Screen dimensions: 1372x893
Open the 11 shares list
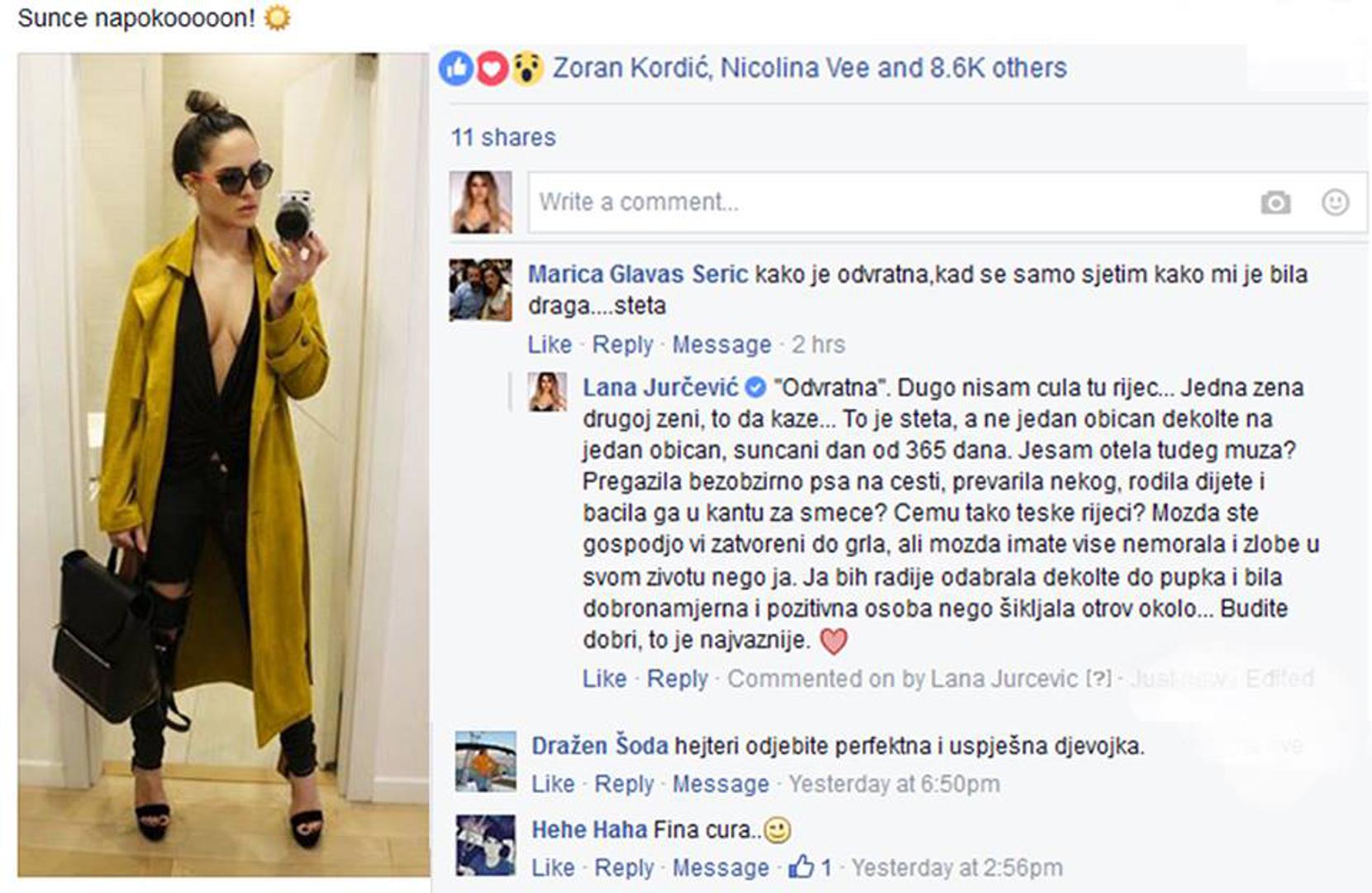503,137
